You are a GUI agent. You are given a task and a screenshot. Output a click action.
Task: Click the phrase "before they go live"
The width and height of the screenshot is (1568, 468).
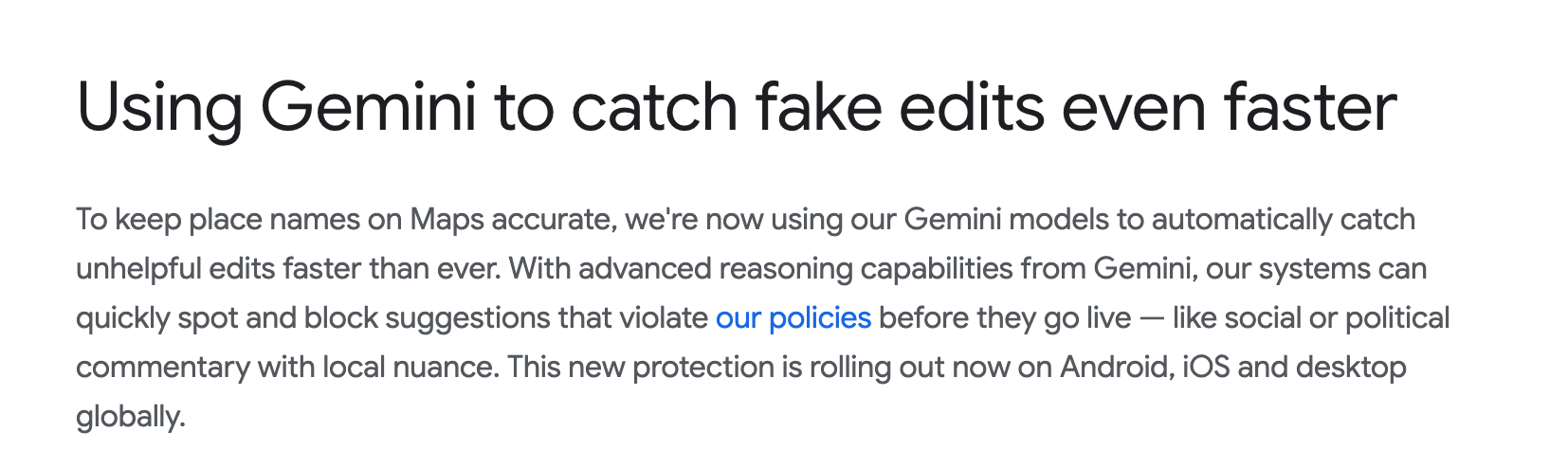click(1005, 318)
